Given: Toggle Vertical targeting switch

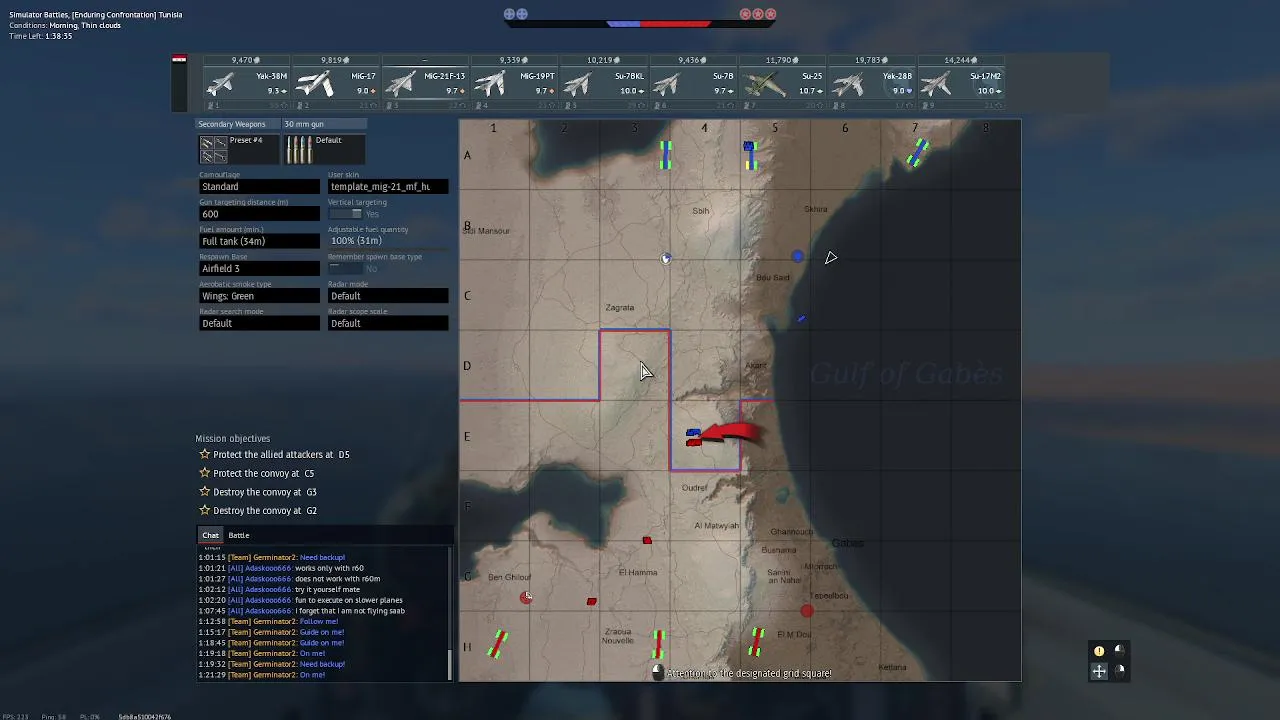Looking at the screenshot, I should (x=345, y=214).
